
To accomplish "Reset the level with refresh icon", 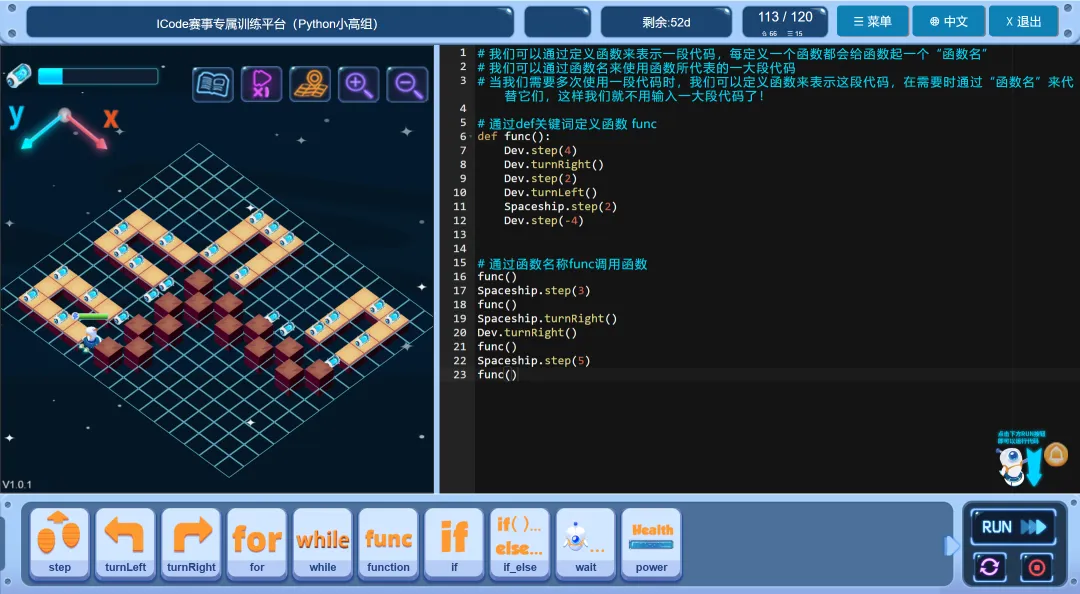I will (989, 567).
